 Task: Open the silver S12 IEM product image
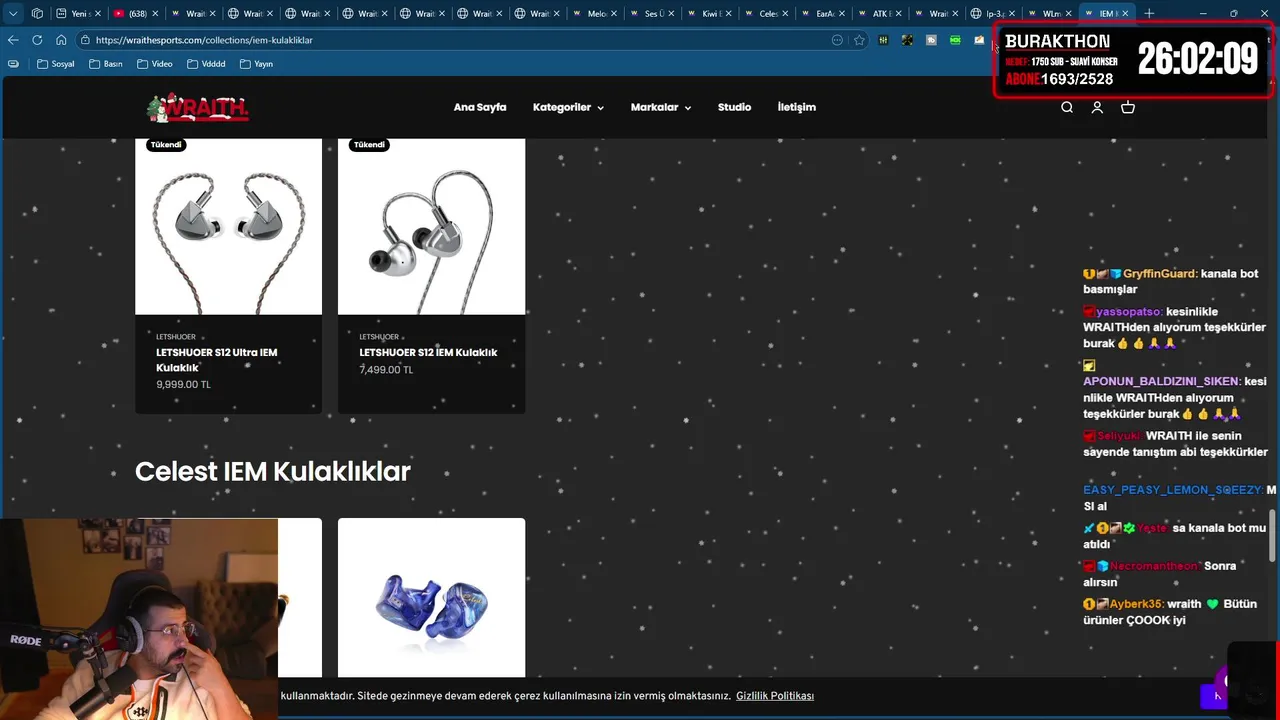431,227
